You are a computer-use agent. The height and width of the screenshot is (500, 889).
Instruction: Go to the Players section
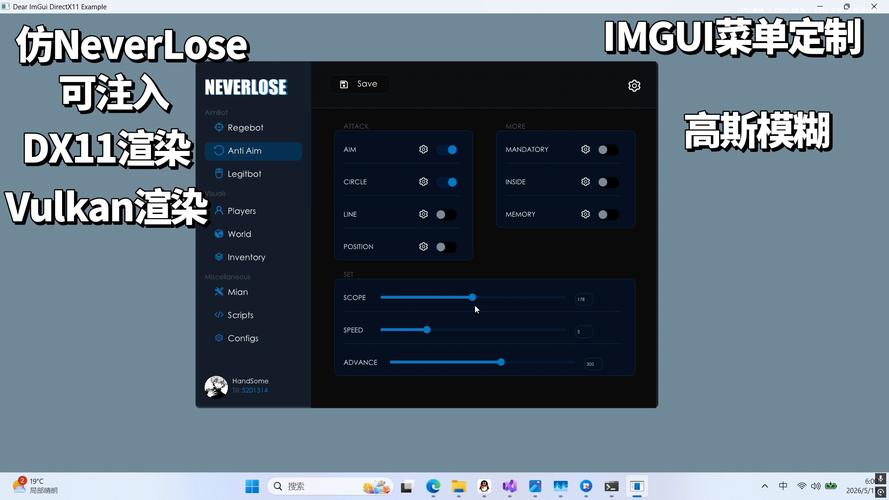click(253, 211)
